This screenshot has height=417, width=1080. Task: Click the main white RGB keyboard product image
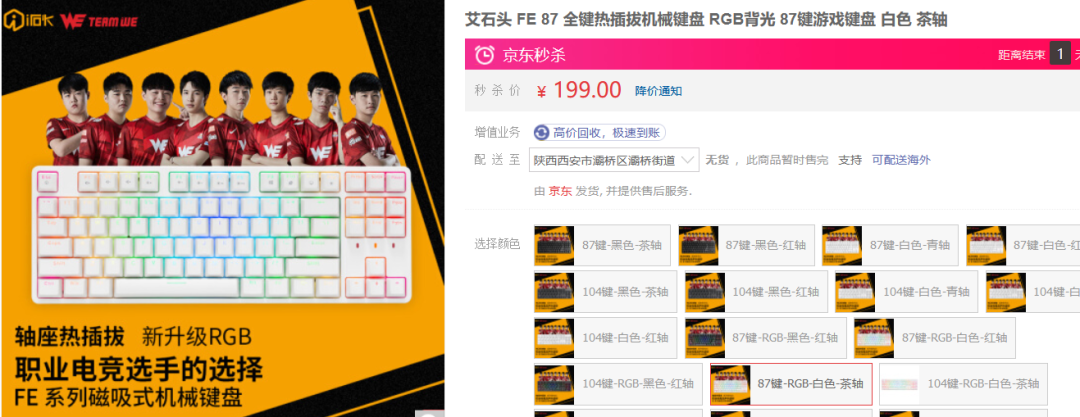coord(221,234)
